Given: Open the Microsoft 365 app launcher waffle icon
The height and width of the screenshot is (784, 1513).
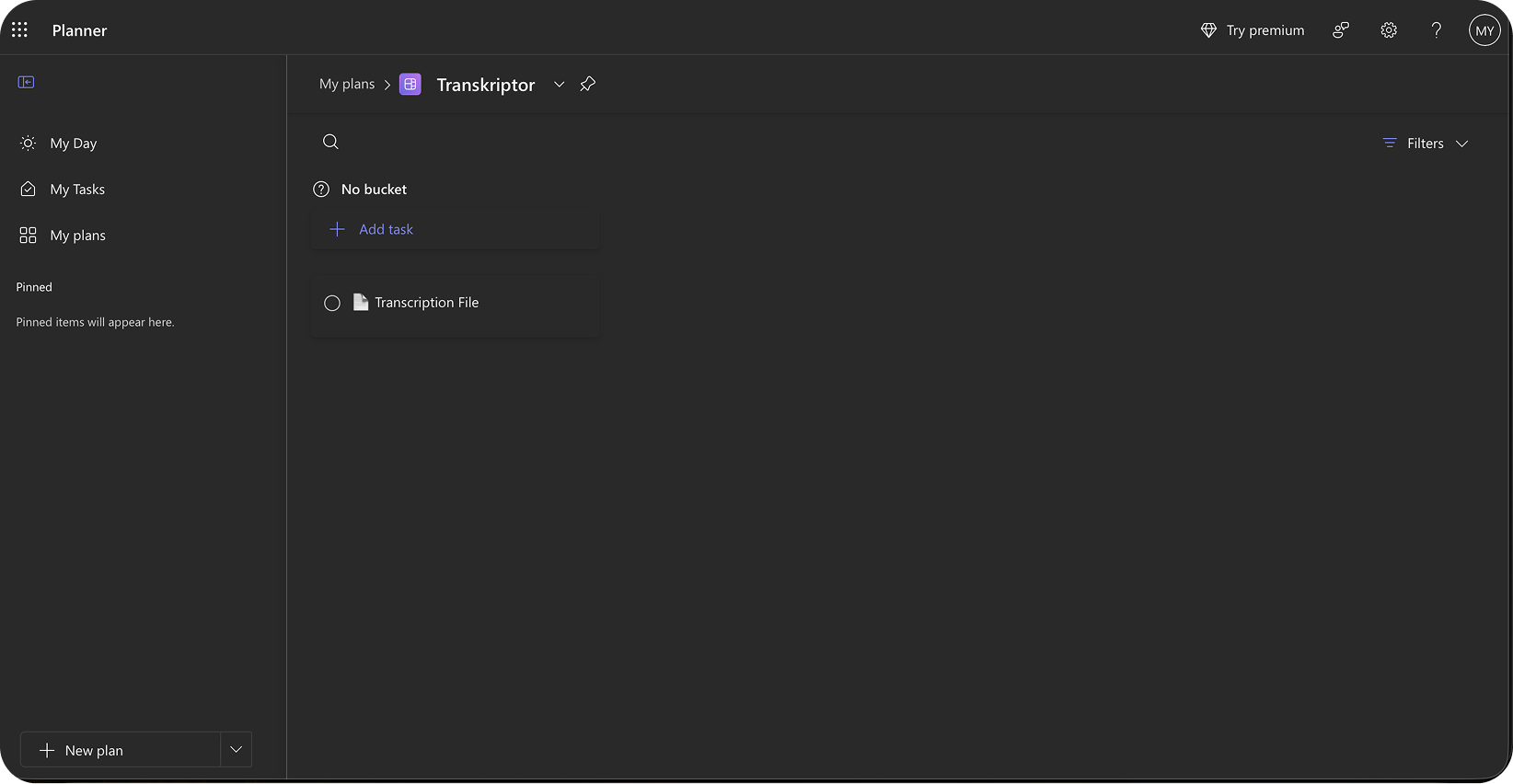Looking at the screenshot, I should pyautogui.click(x=19, y=29).
